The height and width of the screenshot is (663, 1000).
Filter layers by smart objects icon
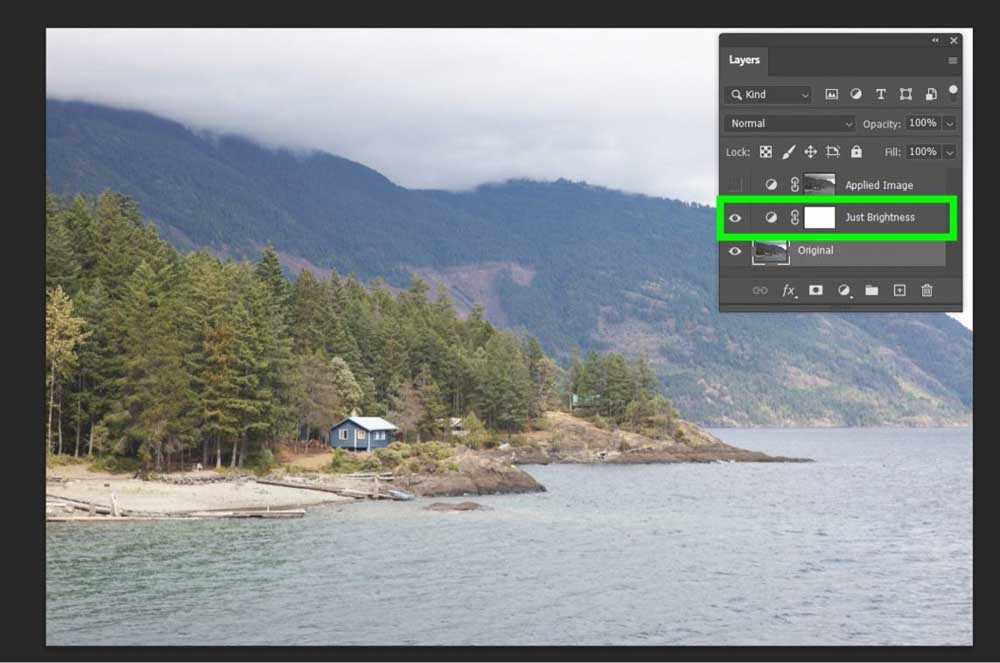(x=930, y=94)
